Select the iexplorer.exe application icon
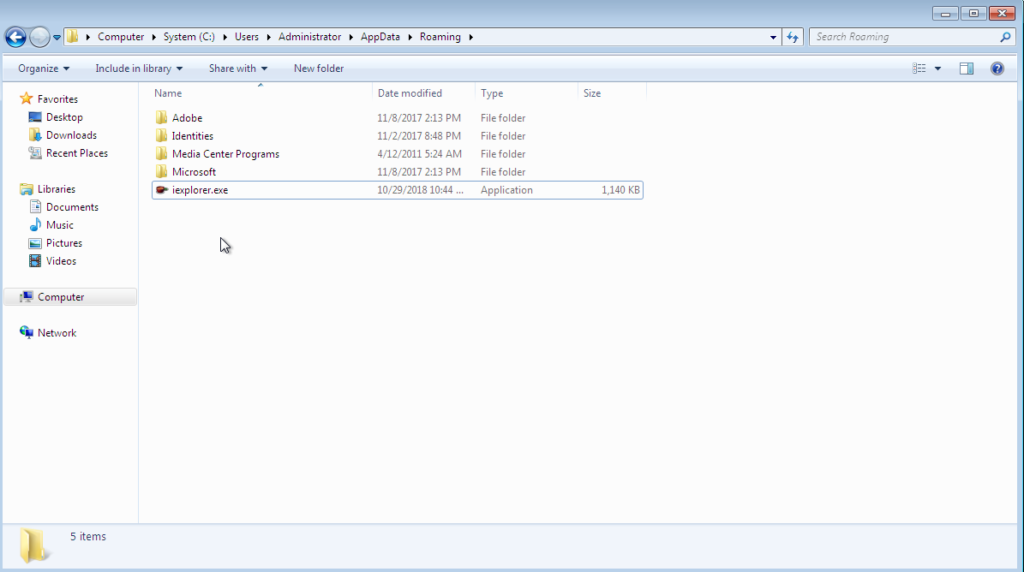 161,190
